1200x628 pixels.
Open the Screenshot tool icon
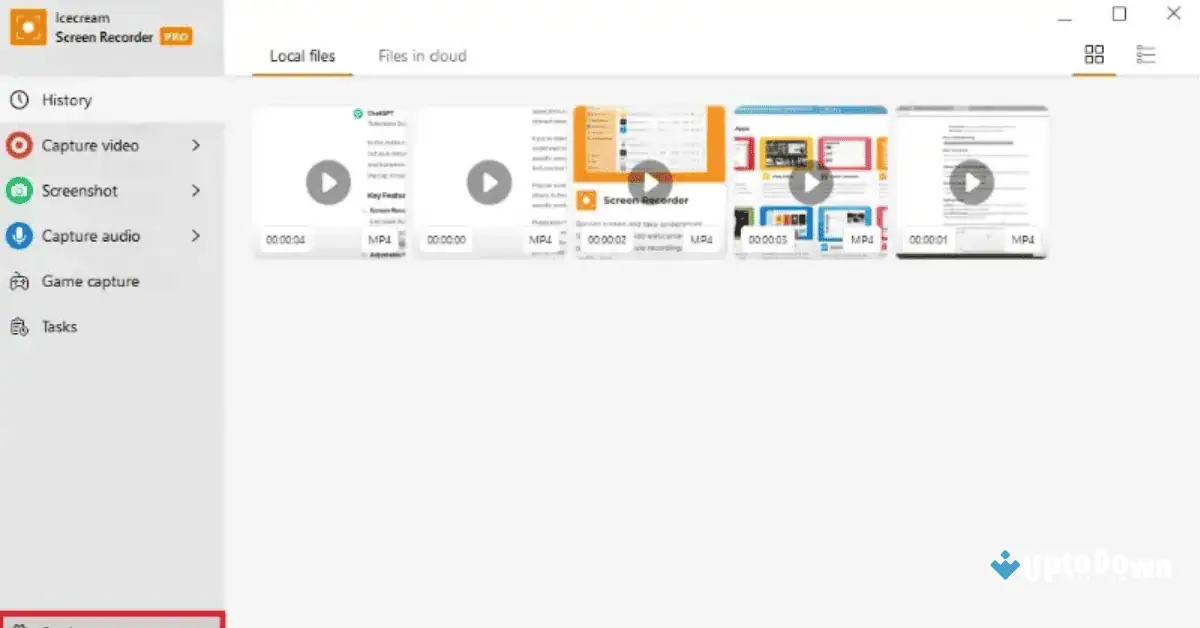point(18,190)
